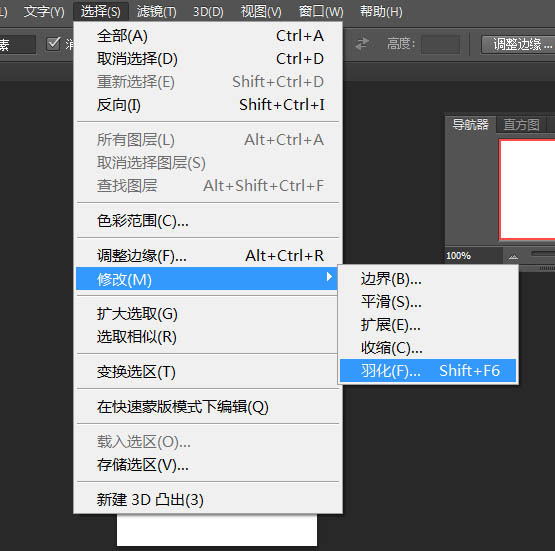Open 色彩范围(C) color range

click(x=208, y=221)
